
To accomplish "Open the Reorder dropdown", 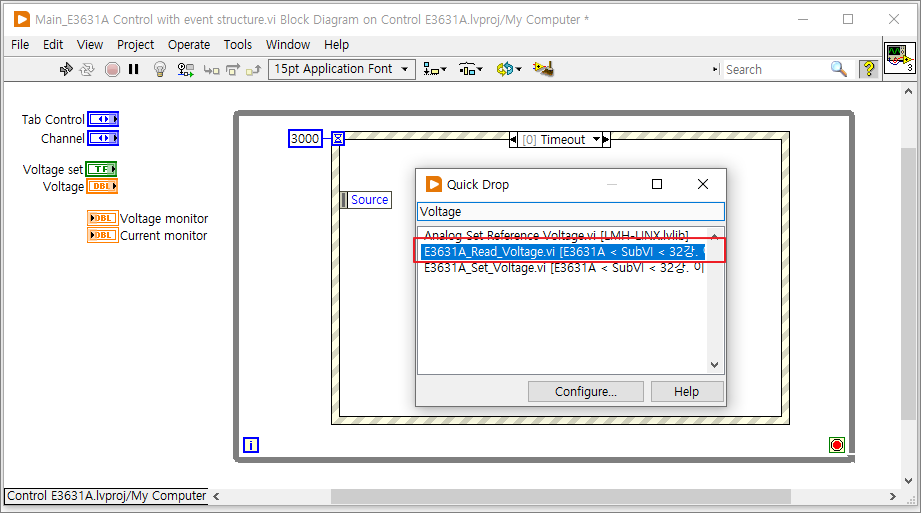I will (x=509, y=69).
